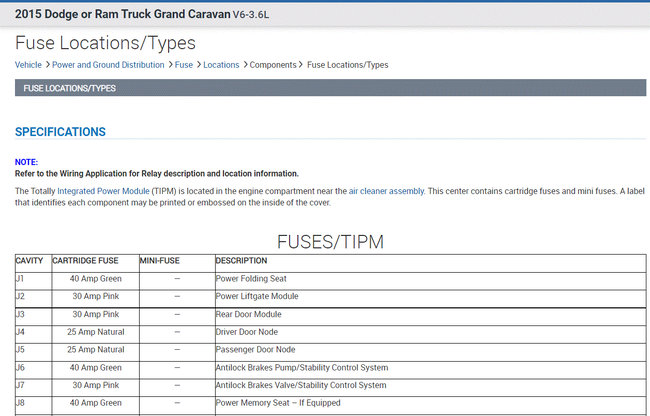The height and width of the screenshot is (416, 650).
Task: Select 'Driver Door Node' description
Action: [x=247, y=332]
